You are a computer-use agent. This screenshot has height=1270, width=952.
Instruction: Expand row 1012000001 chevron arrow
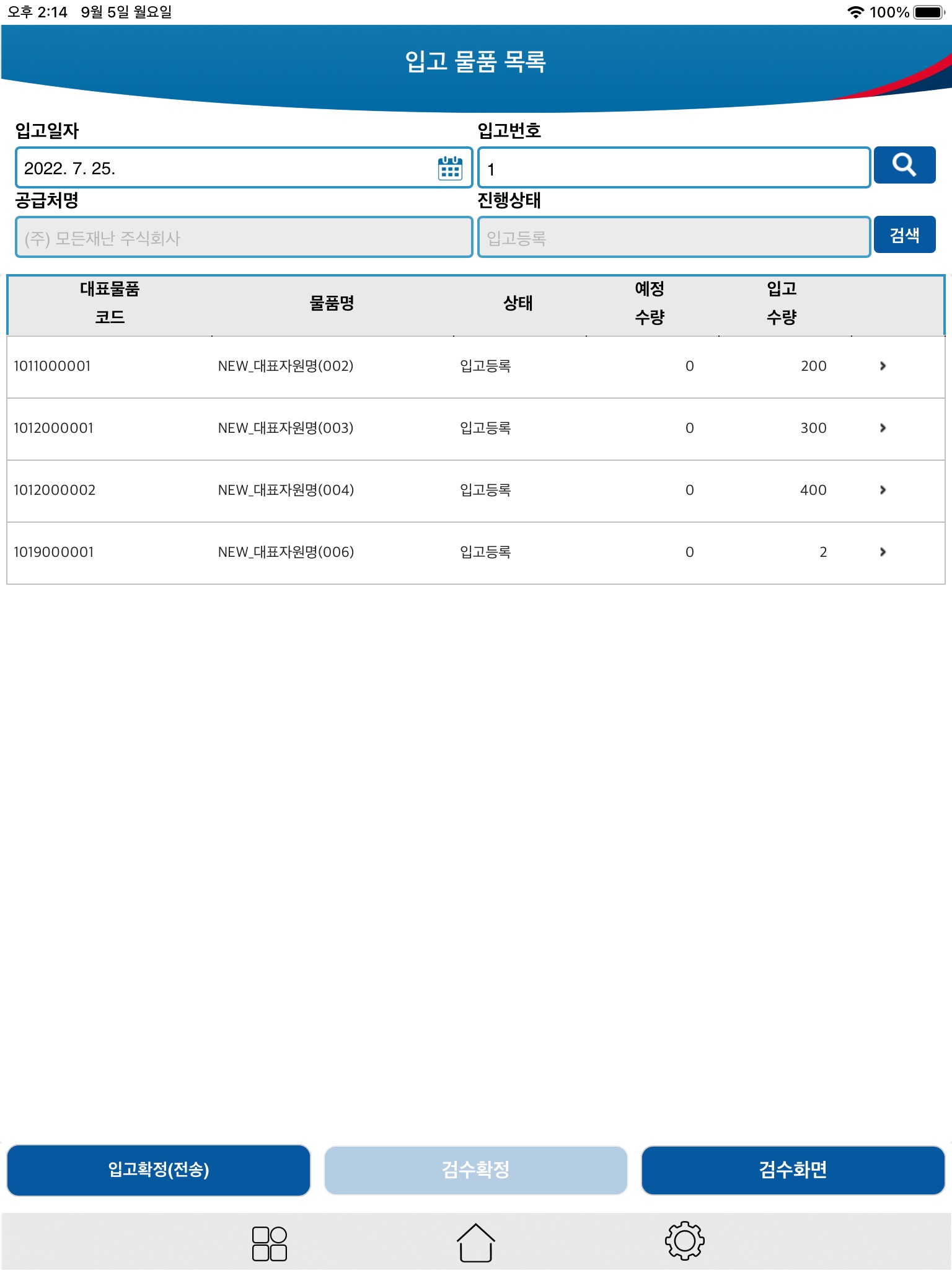click(883, 428)
